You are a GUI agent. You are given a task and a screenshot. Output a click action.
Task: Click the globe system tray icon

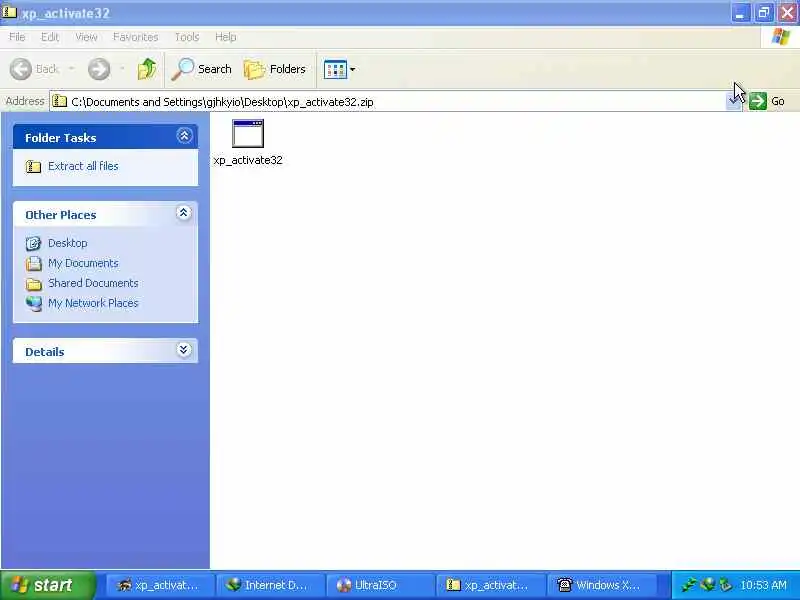pyautogui.click(x=707, y=585)
